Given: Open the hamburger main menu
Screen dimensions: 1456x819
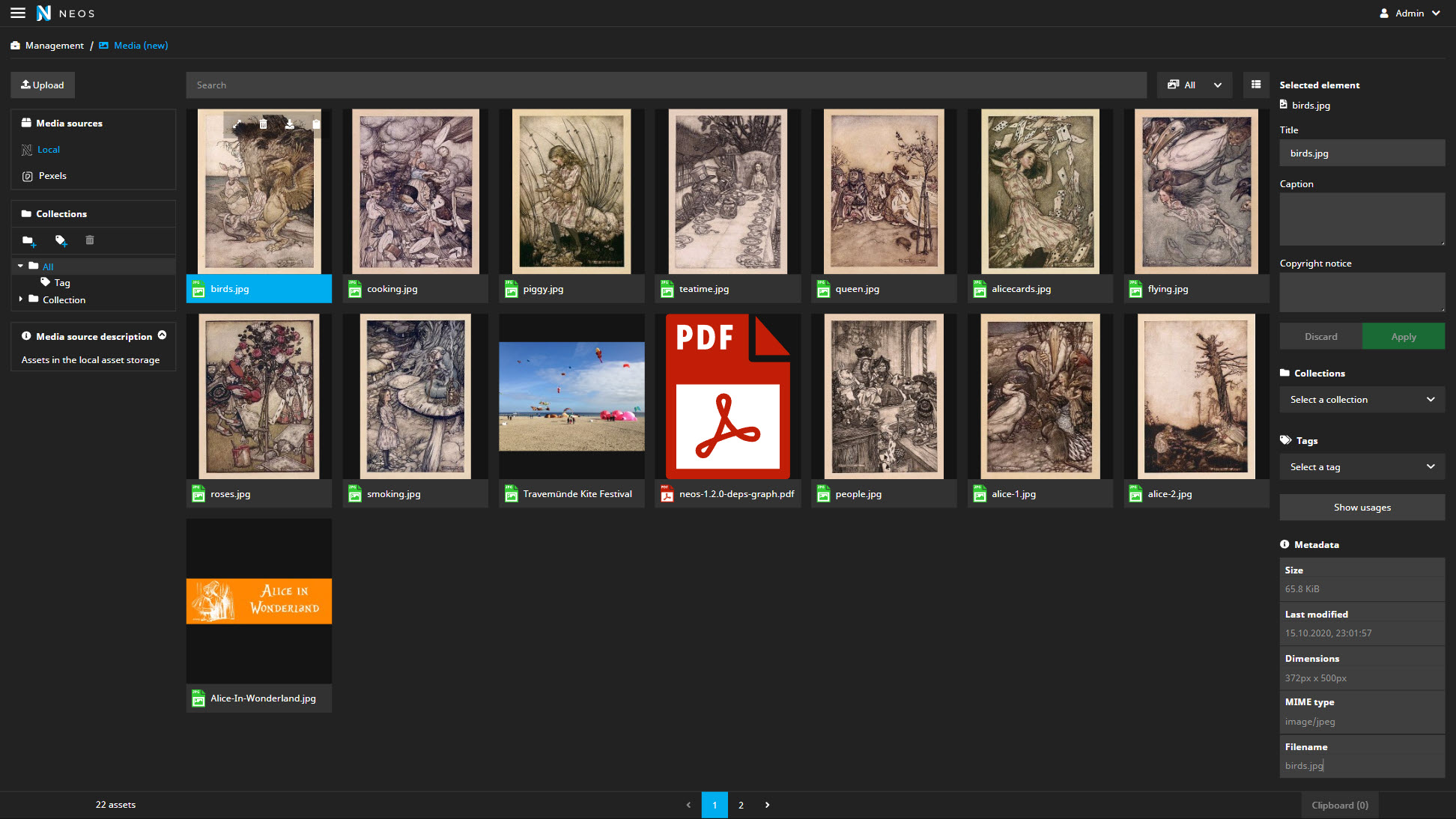Looking at the screenshot, I should (18, 13).
